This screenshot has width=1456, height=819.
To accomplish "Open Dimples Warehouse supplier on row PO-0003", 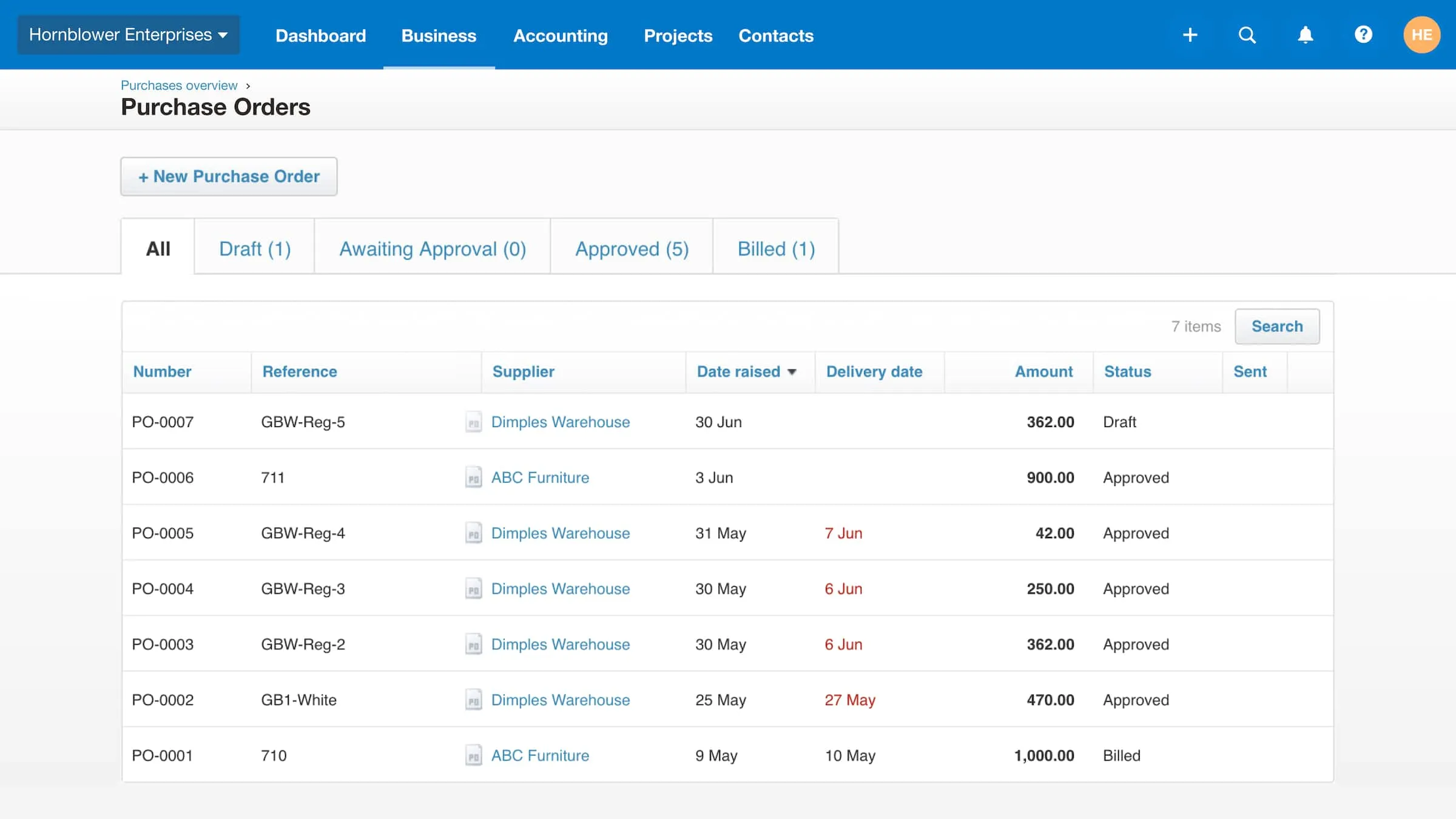I will coord(560,644).
